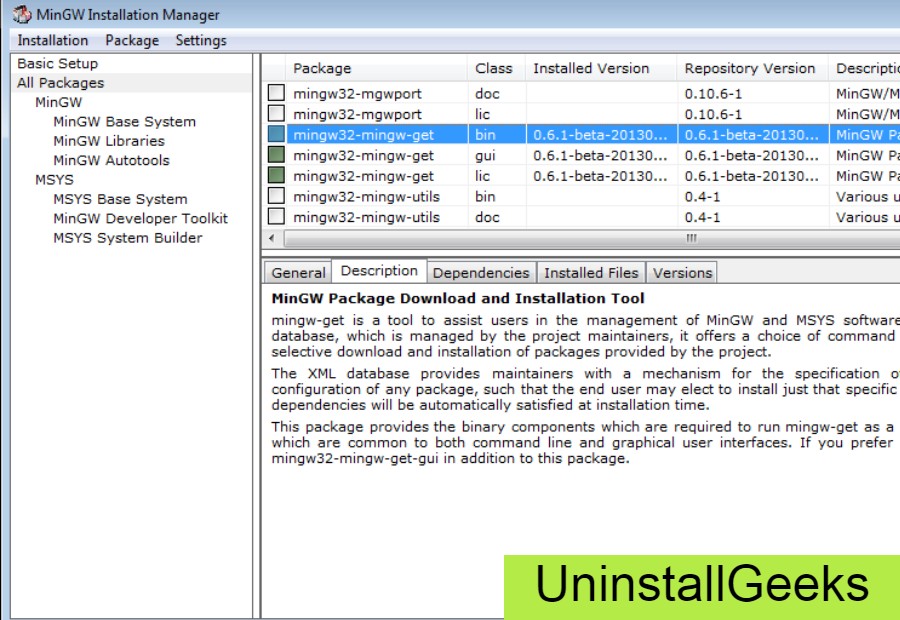This screenshot has width=900, height=620.
Task: Click repository version 0.4-1 of mingw-utils bin
Action: (702, 197)
